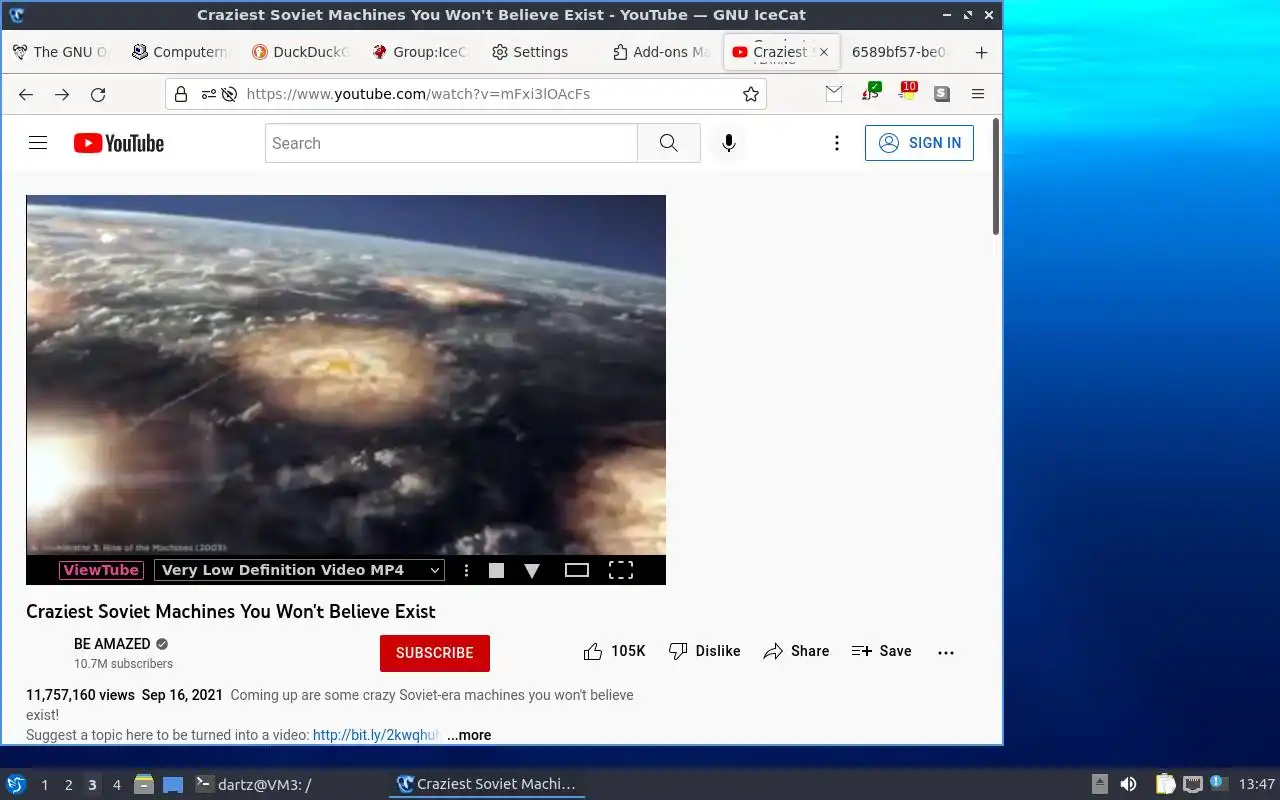Like the video showing 105K

point(614,651)
